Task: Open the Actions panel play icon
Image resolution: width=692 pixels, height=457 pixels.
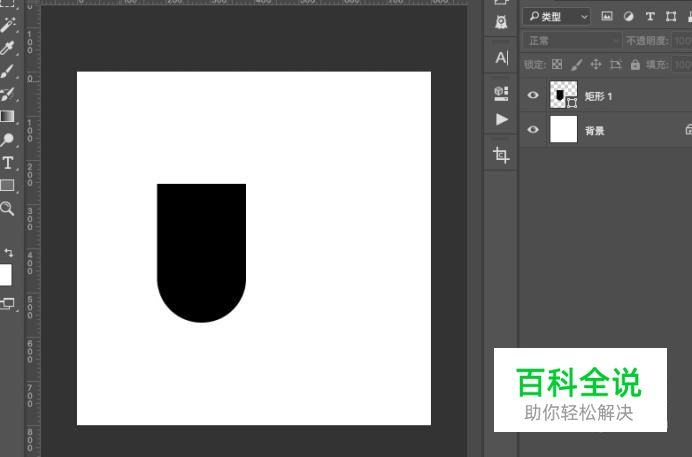Action: pyautogui.click(x=501, y=120)
